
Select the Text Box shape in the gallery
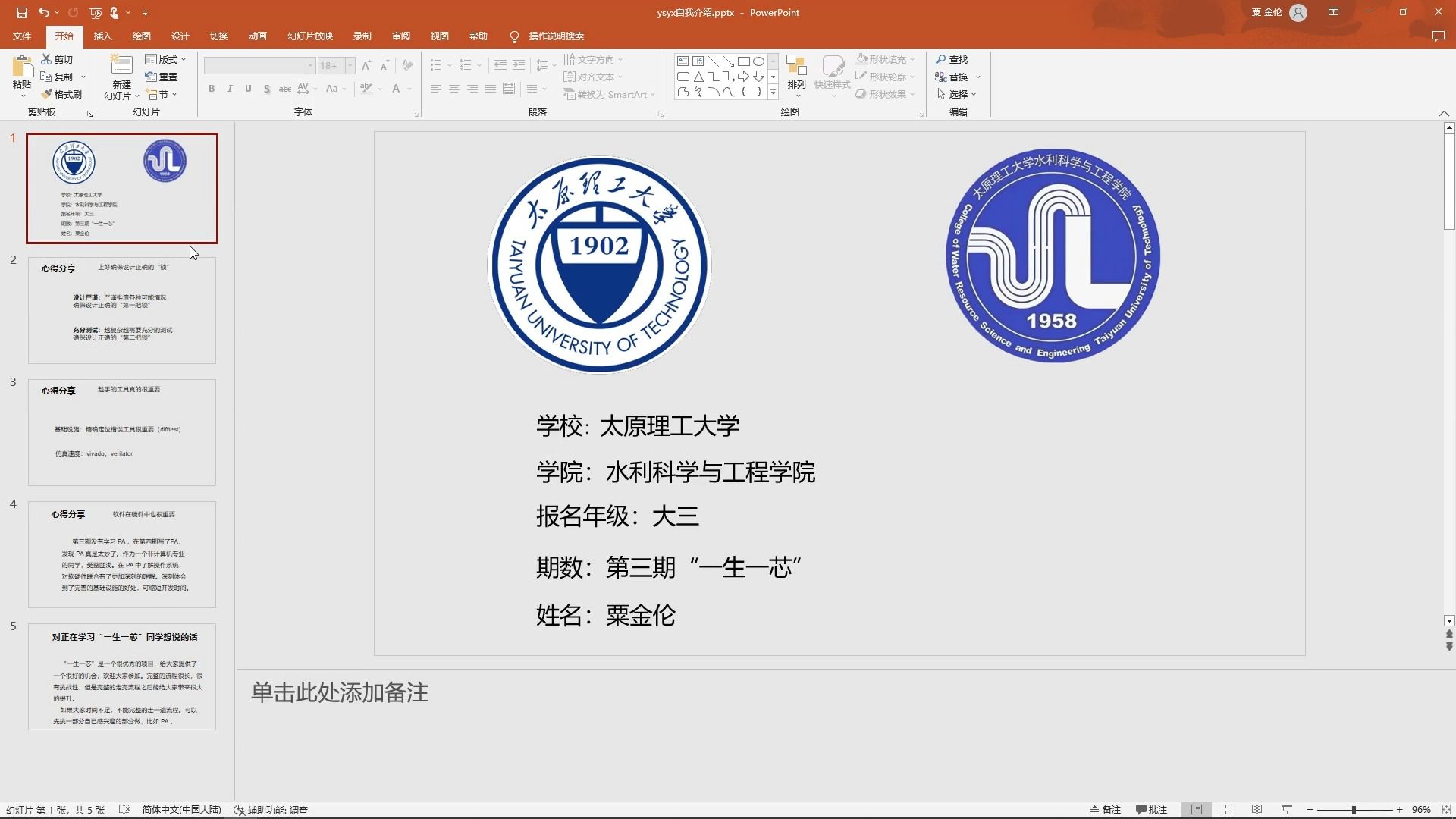[x=682, y=61]
